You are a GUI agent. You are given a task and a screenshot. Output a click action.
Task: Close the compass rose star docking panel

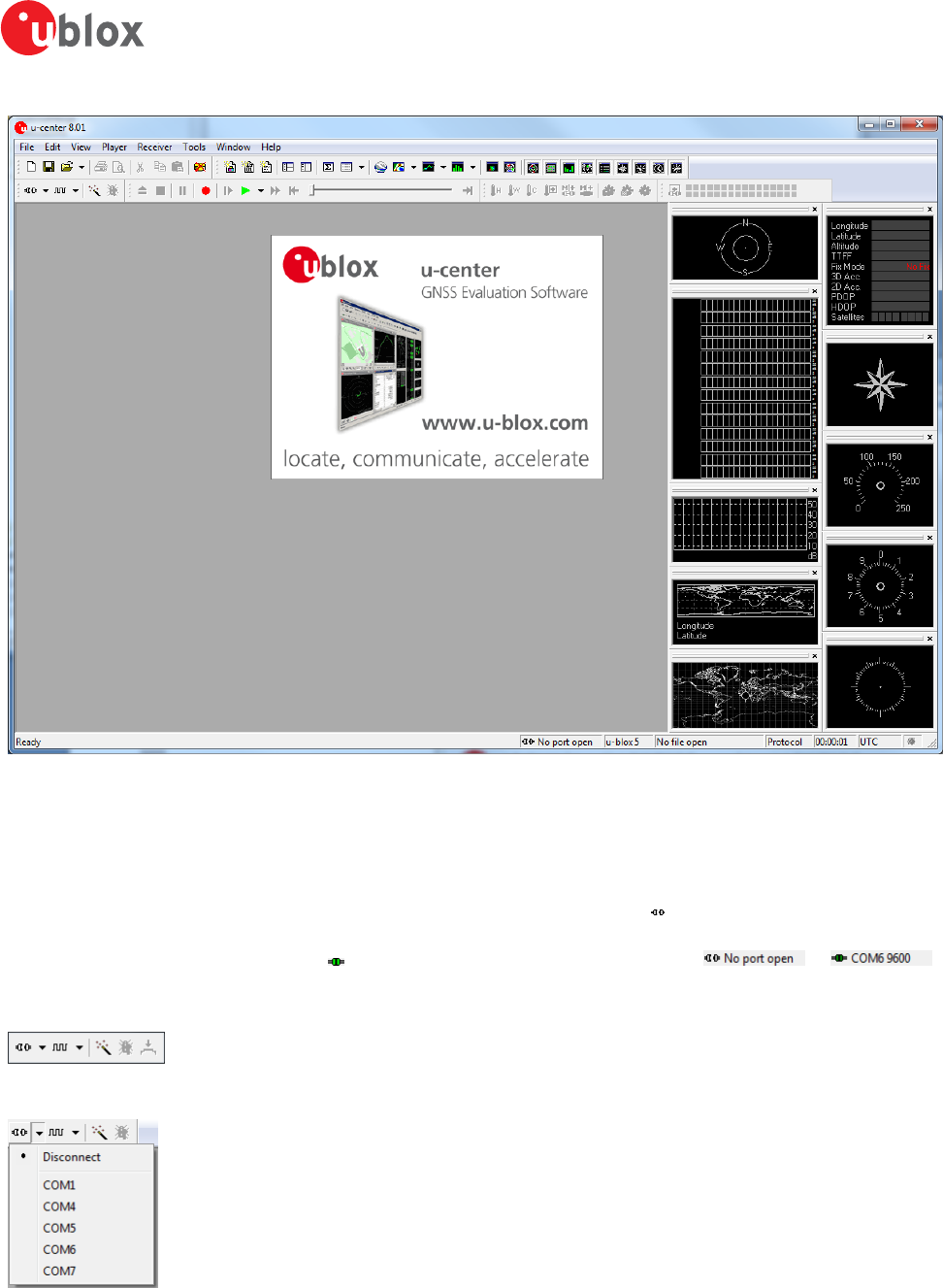[x=929, y=337]
